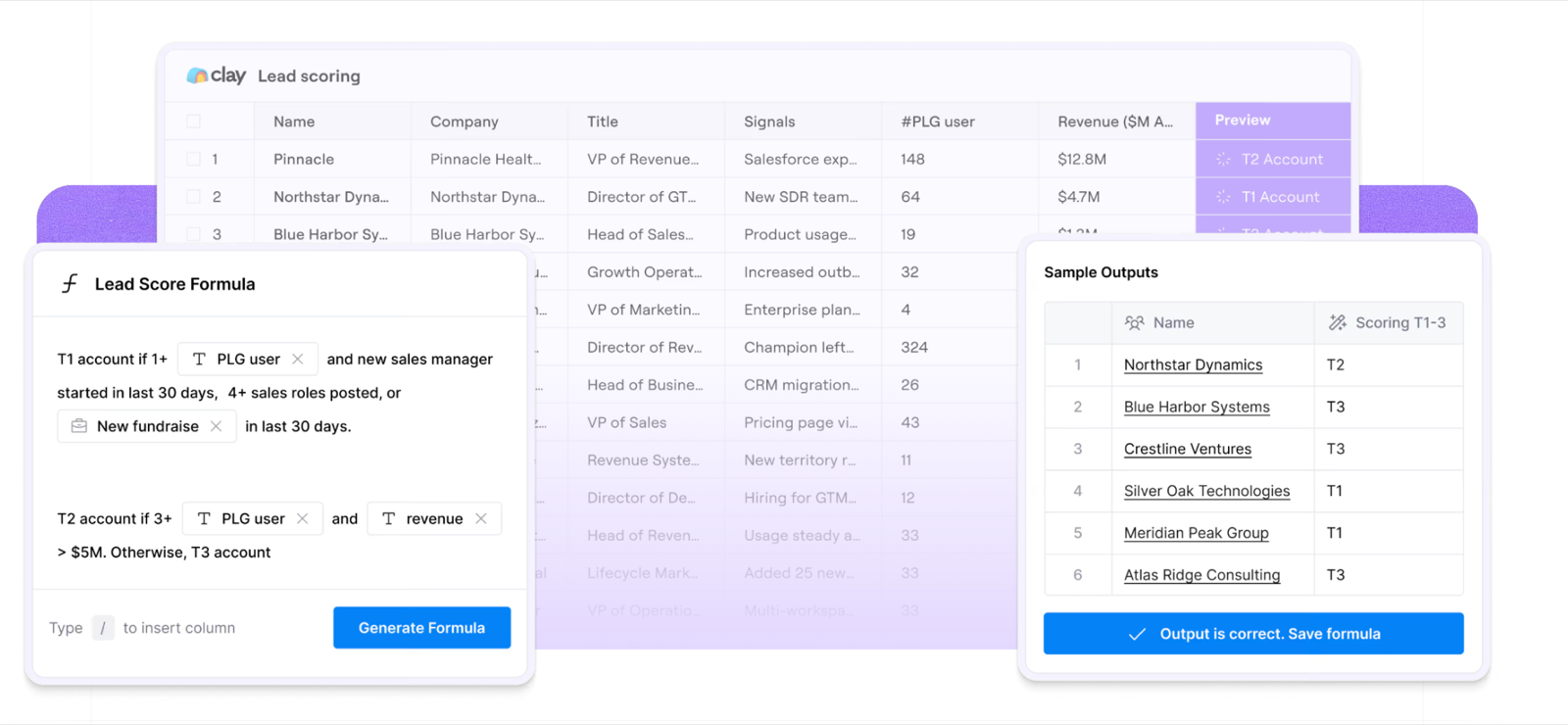
Task: Remove the PLG user tag in the T1 line
Action: click(x=298, y=360)
